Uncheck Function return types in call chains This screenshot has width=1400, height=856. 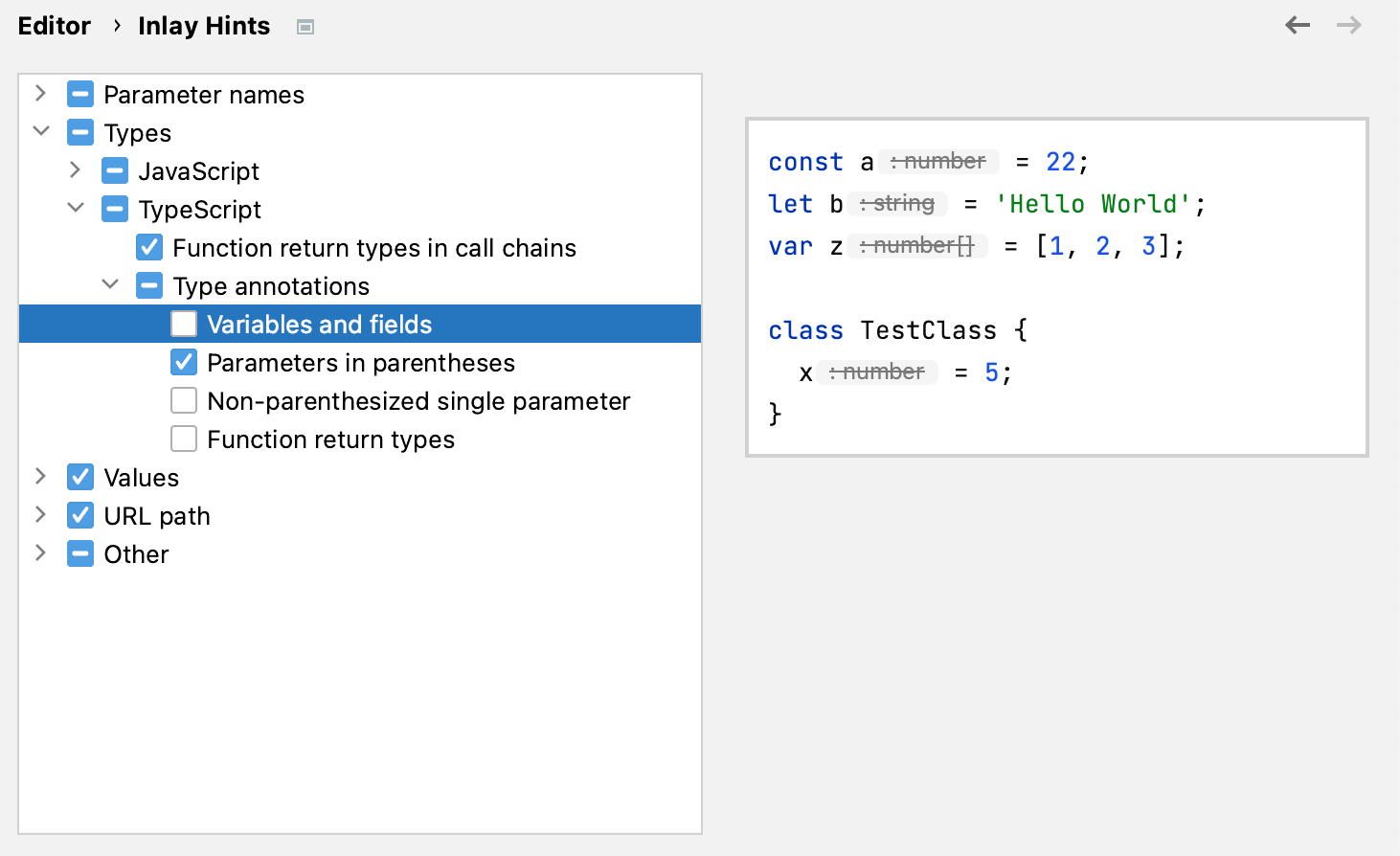(149, 247)
